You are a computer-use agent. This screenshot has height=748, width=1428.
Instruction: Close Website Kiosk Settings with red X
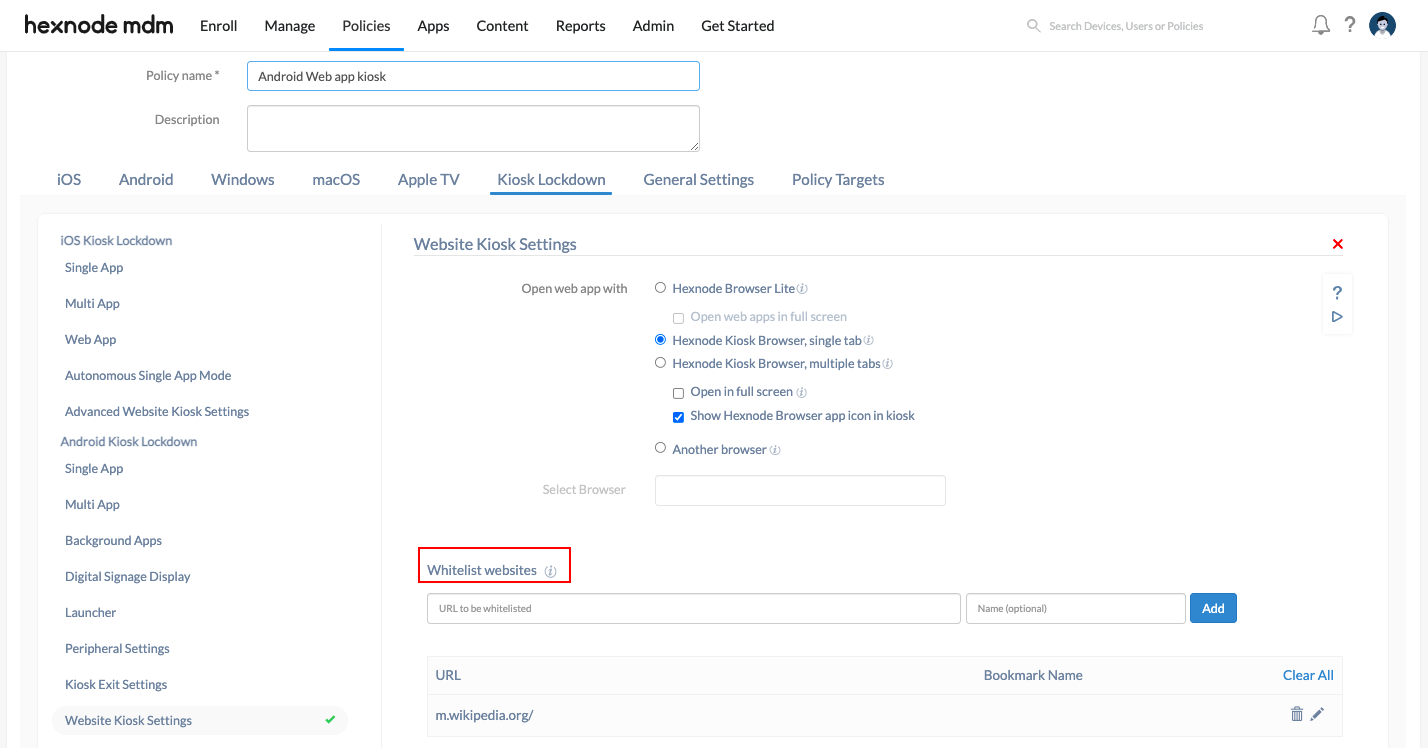[x=1338, y=244]
